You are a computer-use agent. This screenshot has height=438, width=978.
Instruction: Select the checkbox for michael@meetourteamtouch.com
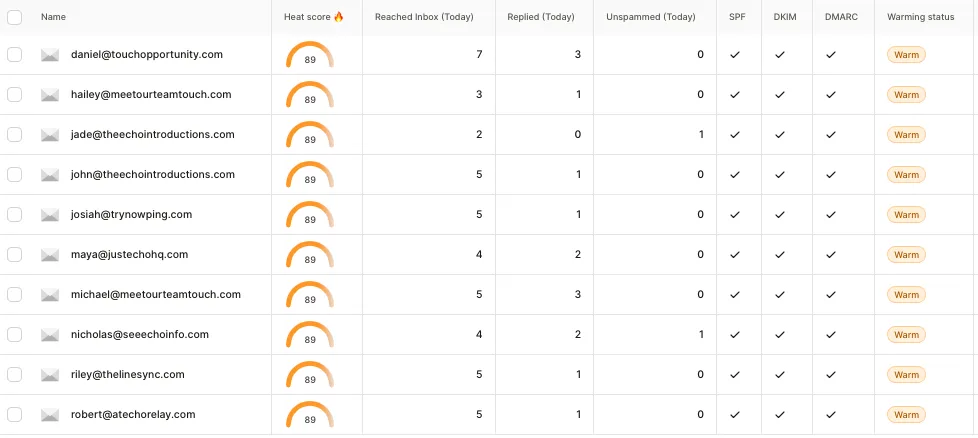point(14,294)
